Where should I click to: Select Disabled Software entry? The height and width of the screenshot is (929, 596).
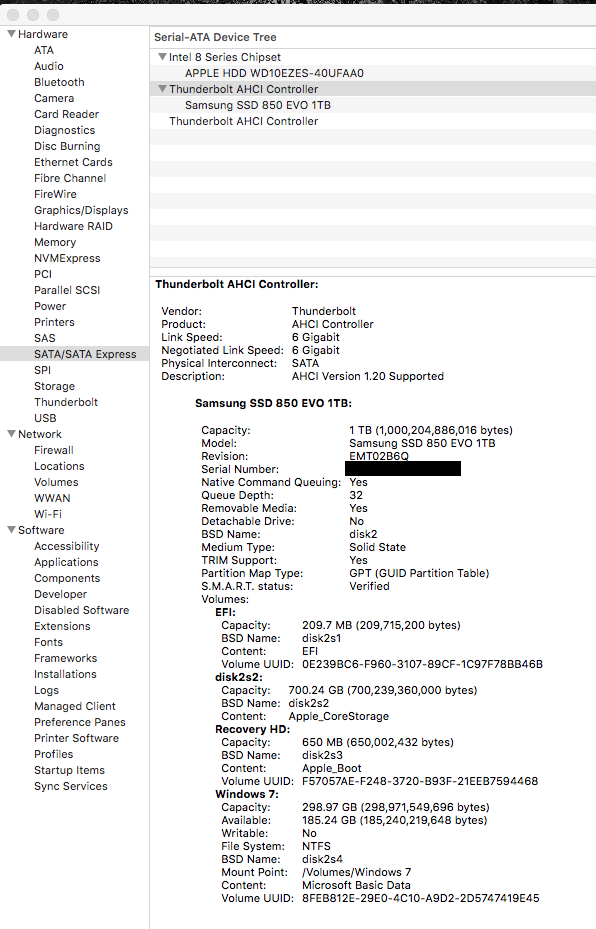(x=81, y=610)
